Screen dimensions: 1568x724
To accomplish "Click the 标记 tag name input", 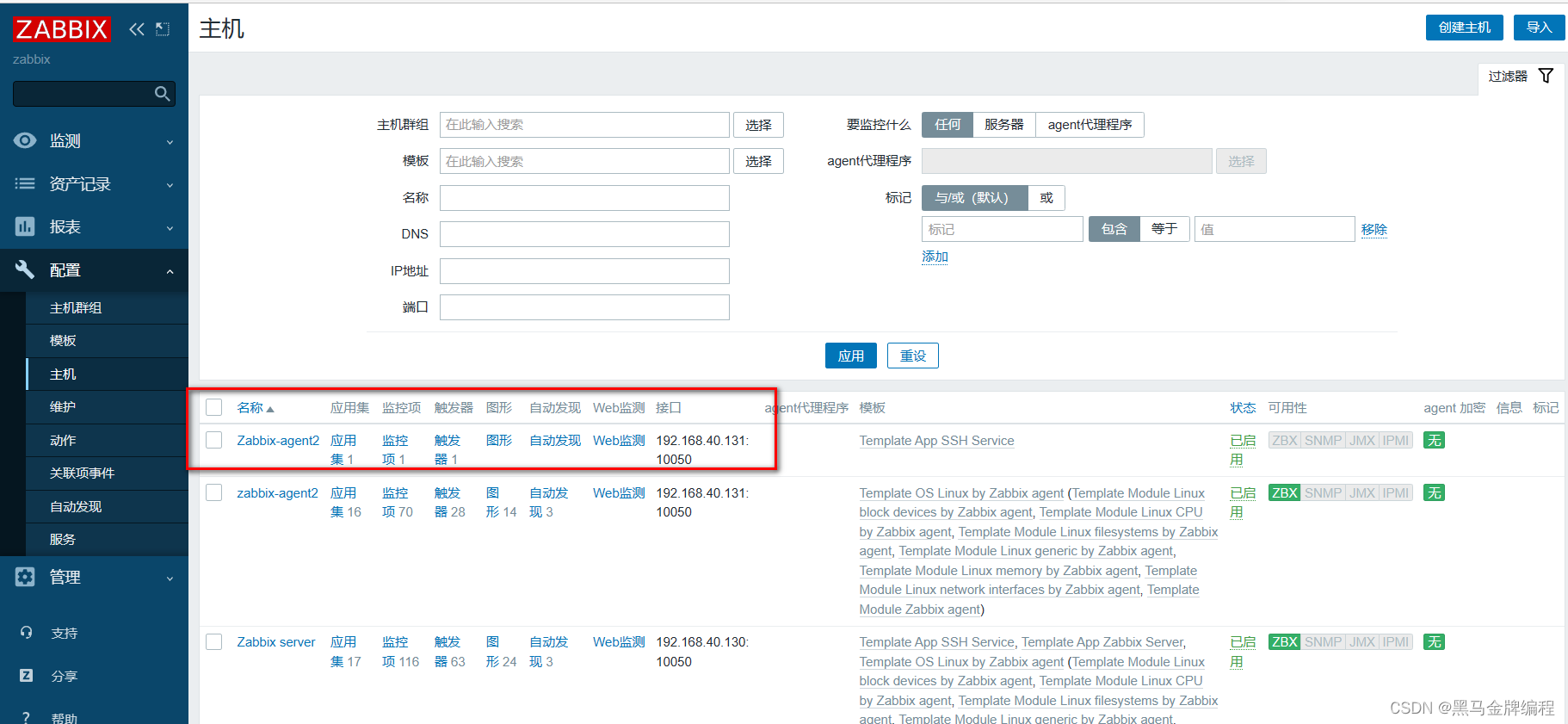I will pyautogui.click(x=1003, y=229).
